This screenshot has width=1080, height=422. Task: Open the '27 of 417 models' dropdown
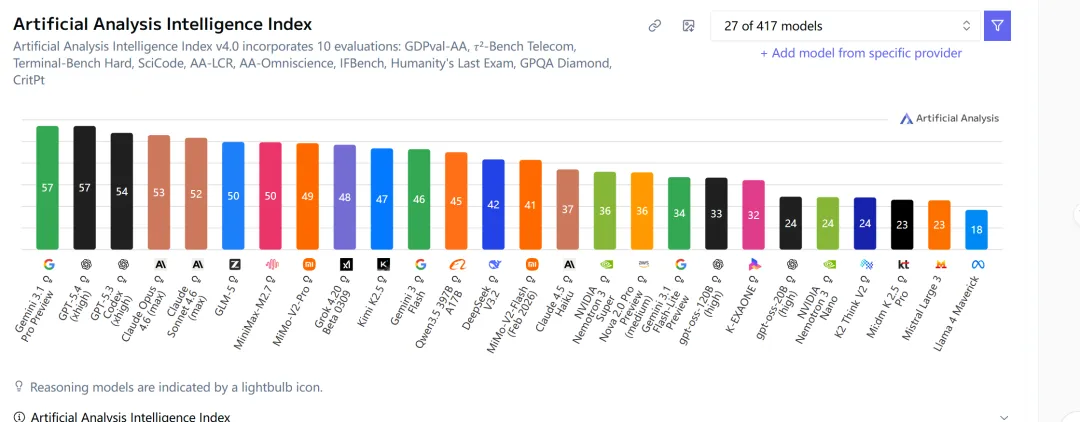click(x=845, y=26)
